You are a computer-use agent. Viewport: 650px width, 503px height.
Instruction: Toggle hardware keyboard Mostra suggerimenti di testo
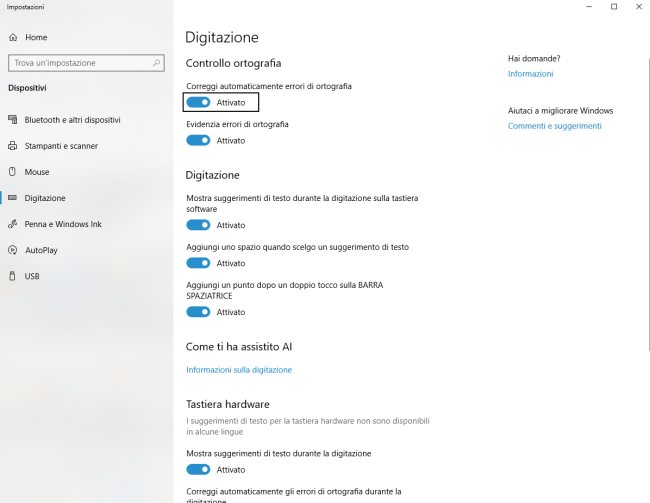[x=198, y=469]
